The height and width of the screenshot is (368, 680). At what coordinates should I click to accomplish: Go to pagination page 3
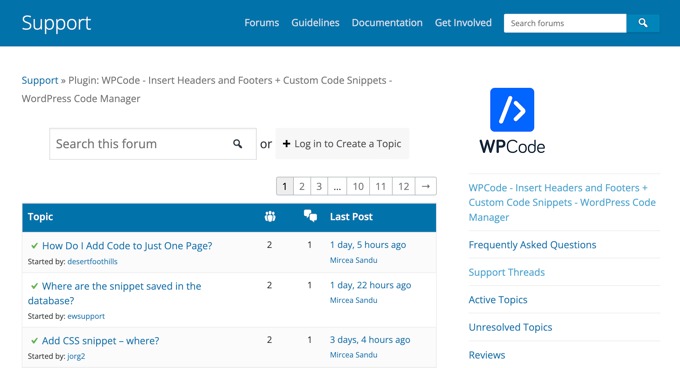click(x=319, y=186)
